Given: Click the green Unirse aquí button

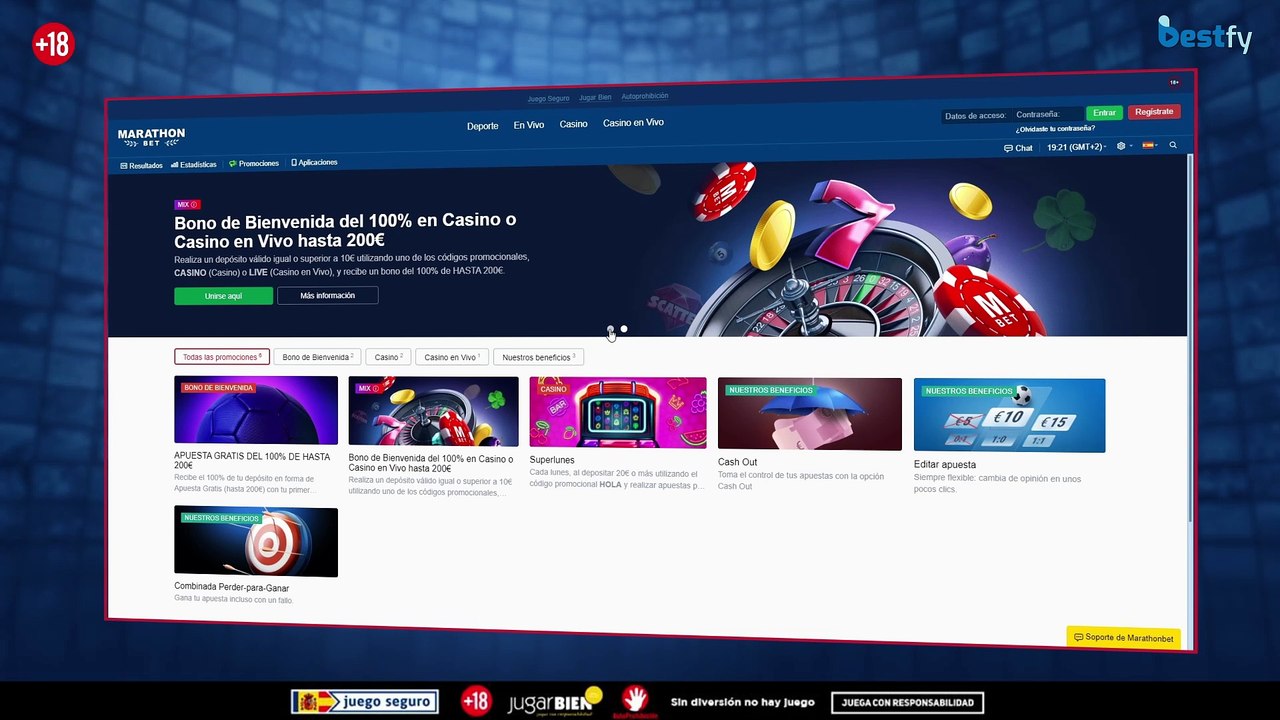Looking at the screenshot, I should point(223,296).
